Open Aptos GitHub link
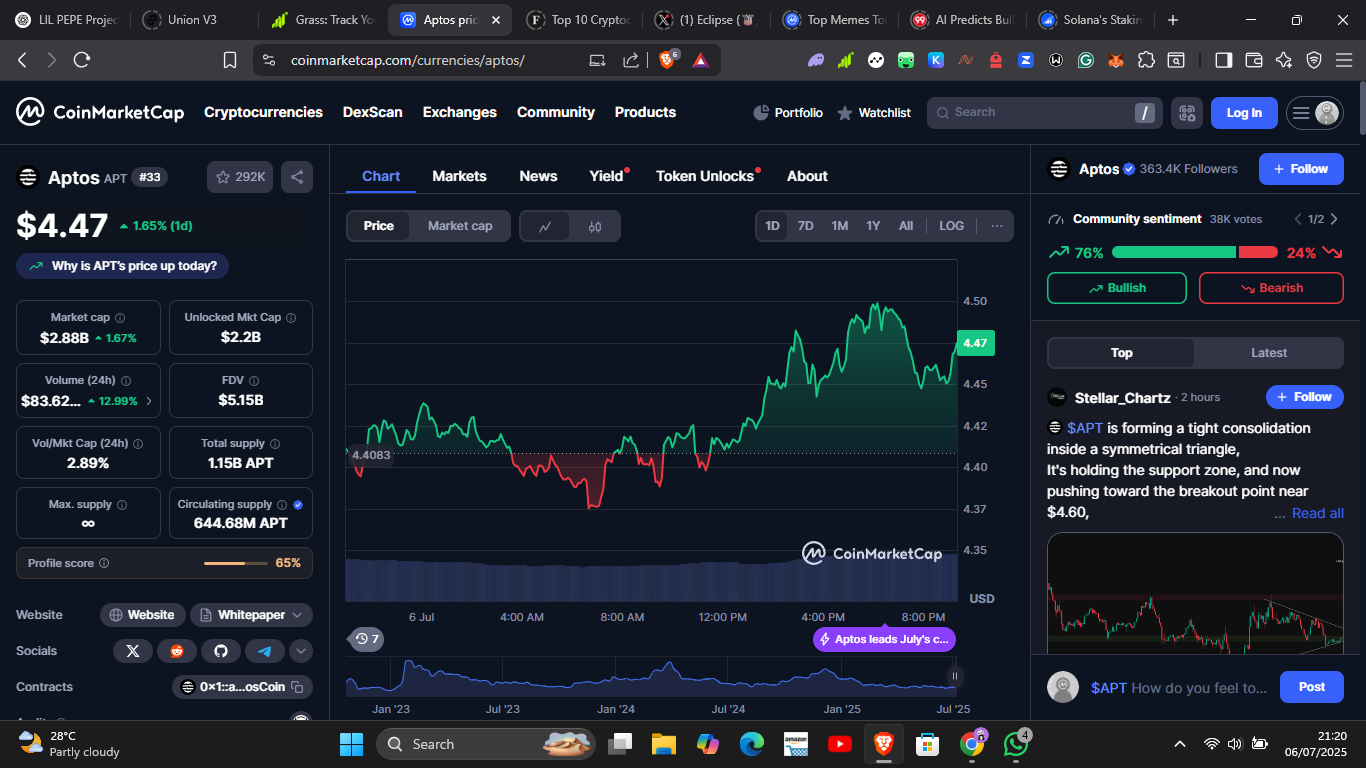 pyautogui.click(x=221, y=651)
